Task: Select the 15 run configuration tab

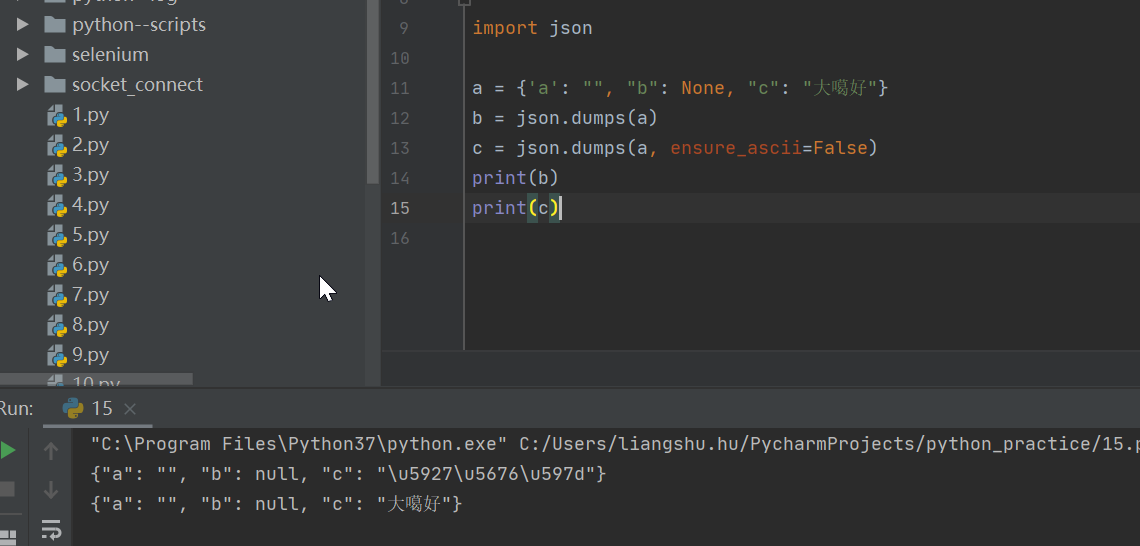Action: [x=97, y=409]
